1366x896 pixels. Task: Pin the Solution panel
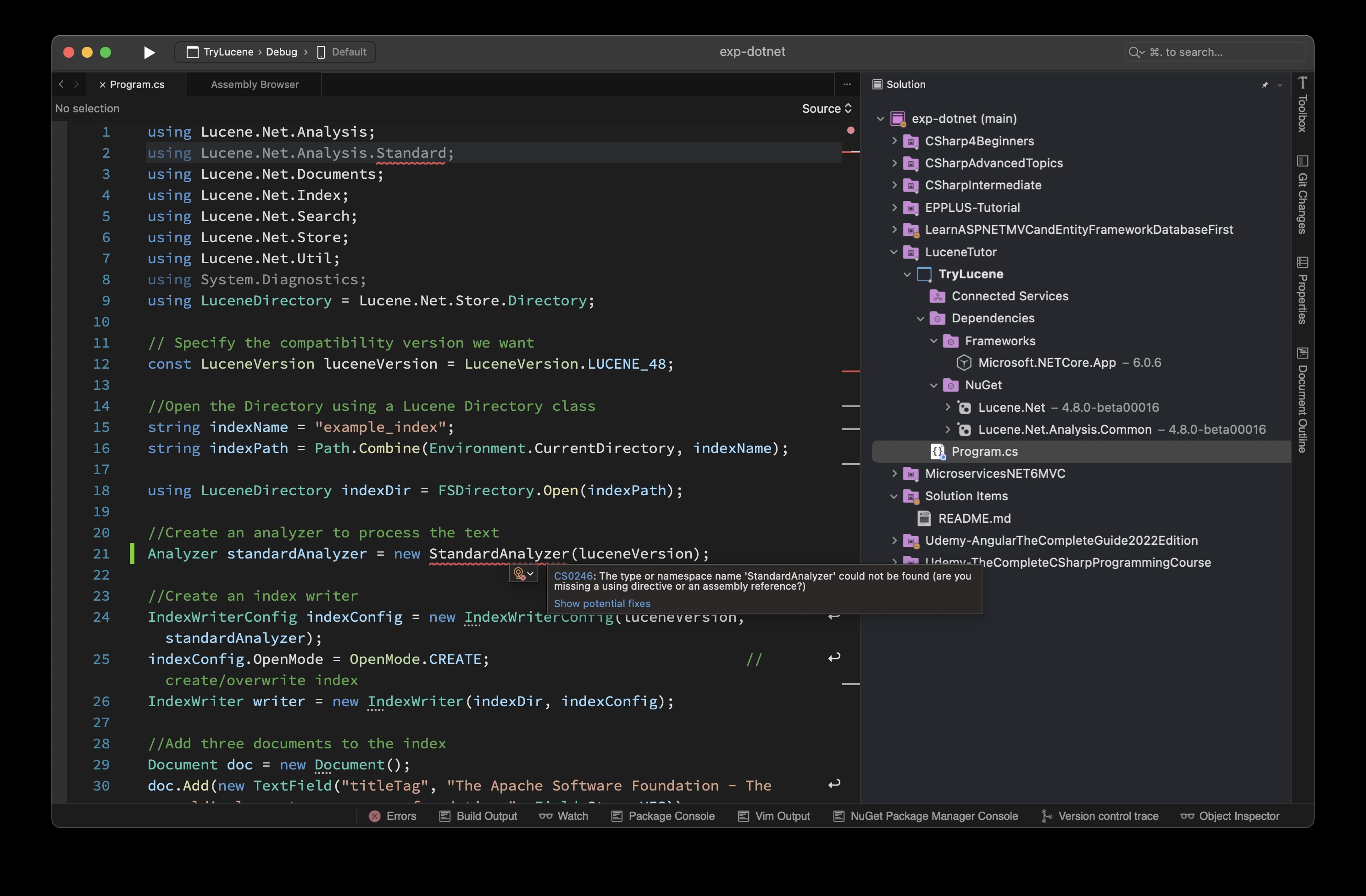[1265, 85]
